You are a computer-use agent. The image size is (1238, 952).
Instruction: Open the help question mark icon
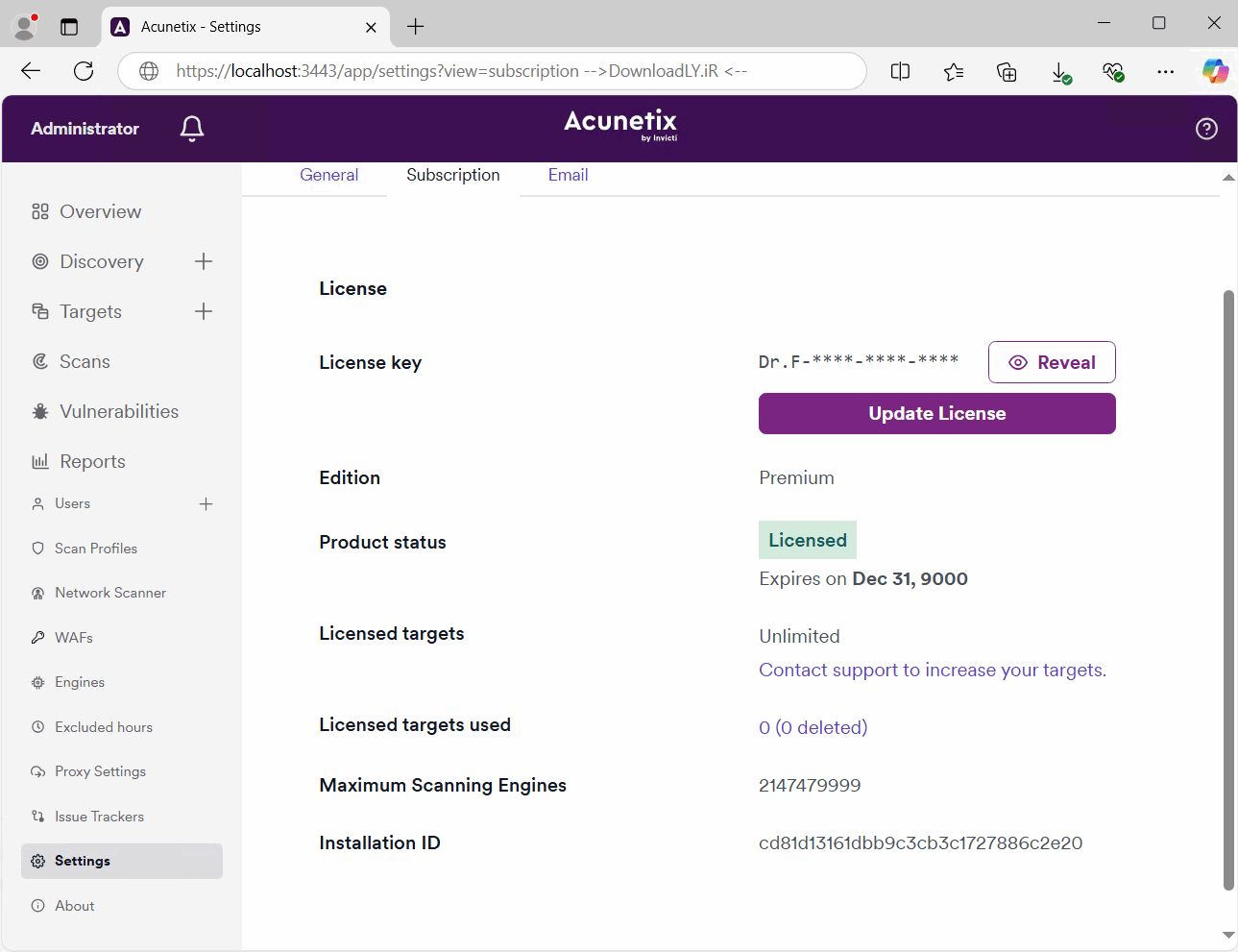click(1206, 129)
